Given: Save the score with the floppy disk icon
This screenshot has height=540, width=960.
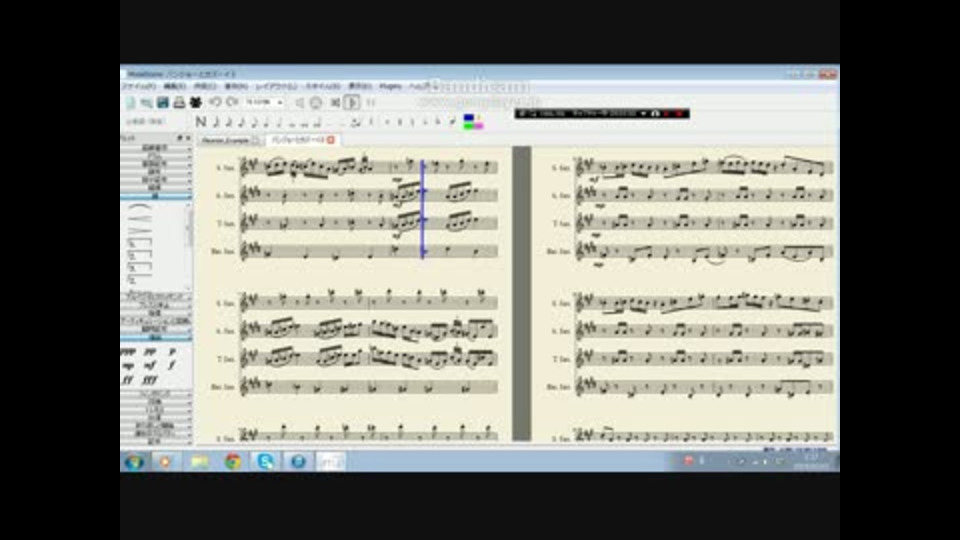Looking at the screenshot, I should click(x=162, y=103).
